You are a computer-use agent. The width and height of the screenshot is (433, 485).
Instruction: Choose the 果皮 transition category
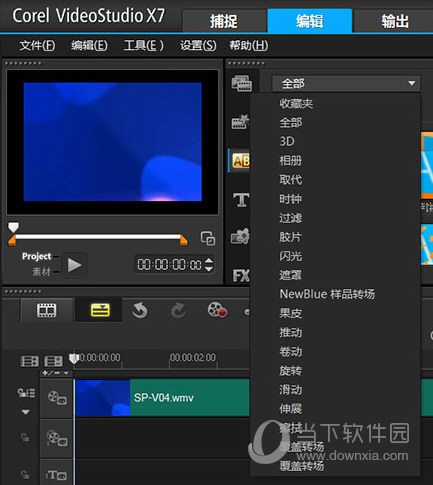(291, 313)
